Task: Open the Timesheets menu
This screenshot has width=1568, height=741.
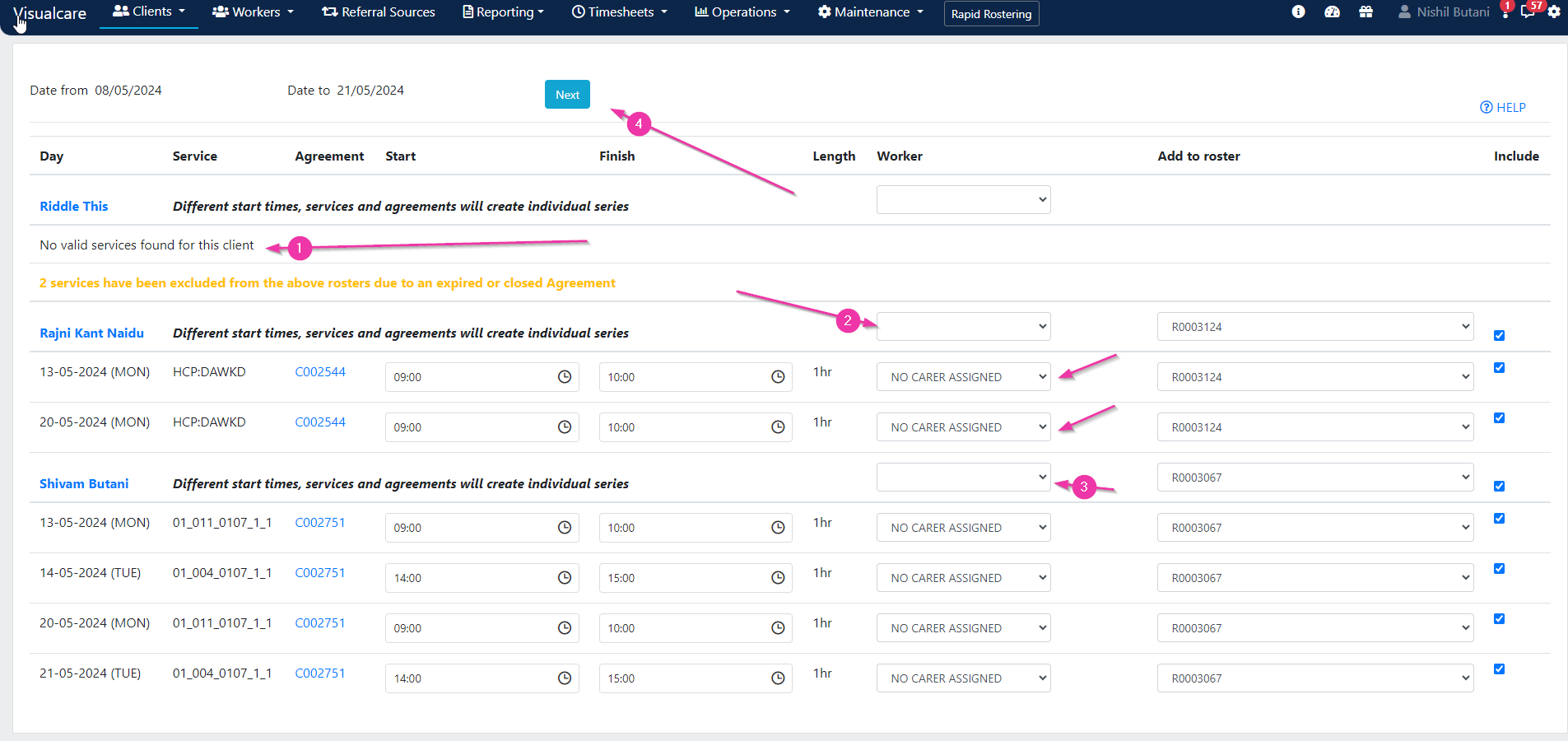Action: click(x=620, y=12)
